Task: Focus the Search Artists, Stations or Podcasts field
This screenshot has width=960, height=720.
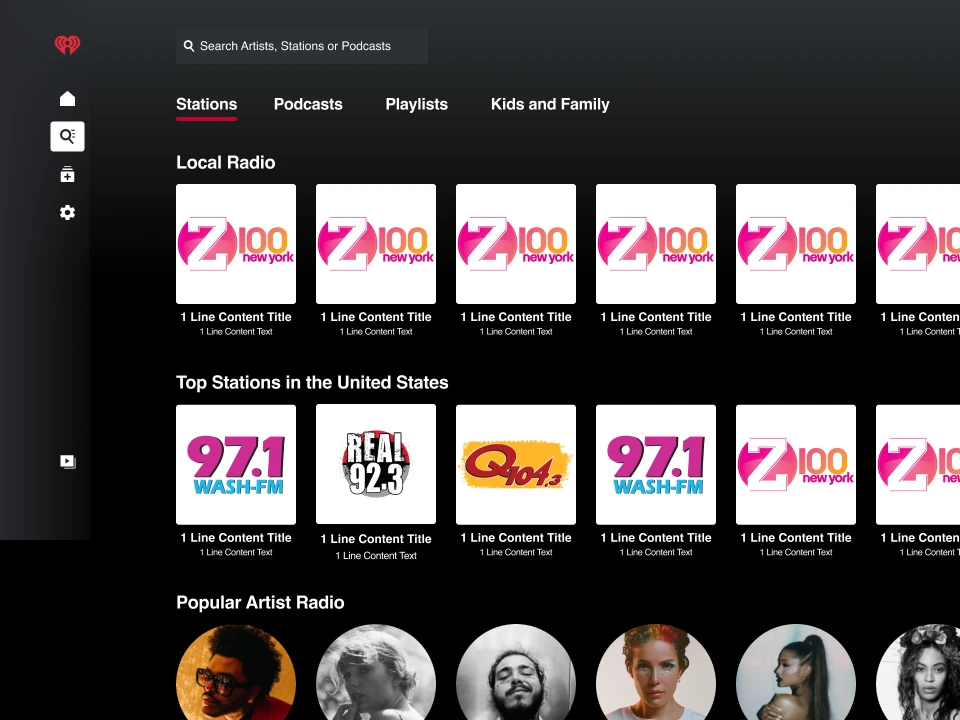Action: pos(302,46)
